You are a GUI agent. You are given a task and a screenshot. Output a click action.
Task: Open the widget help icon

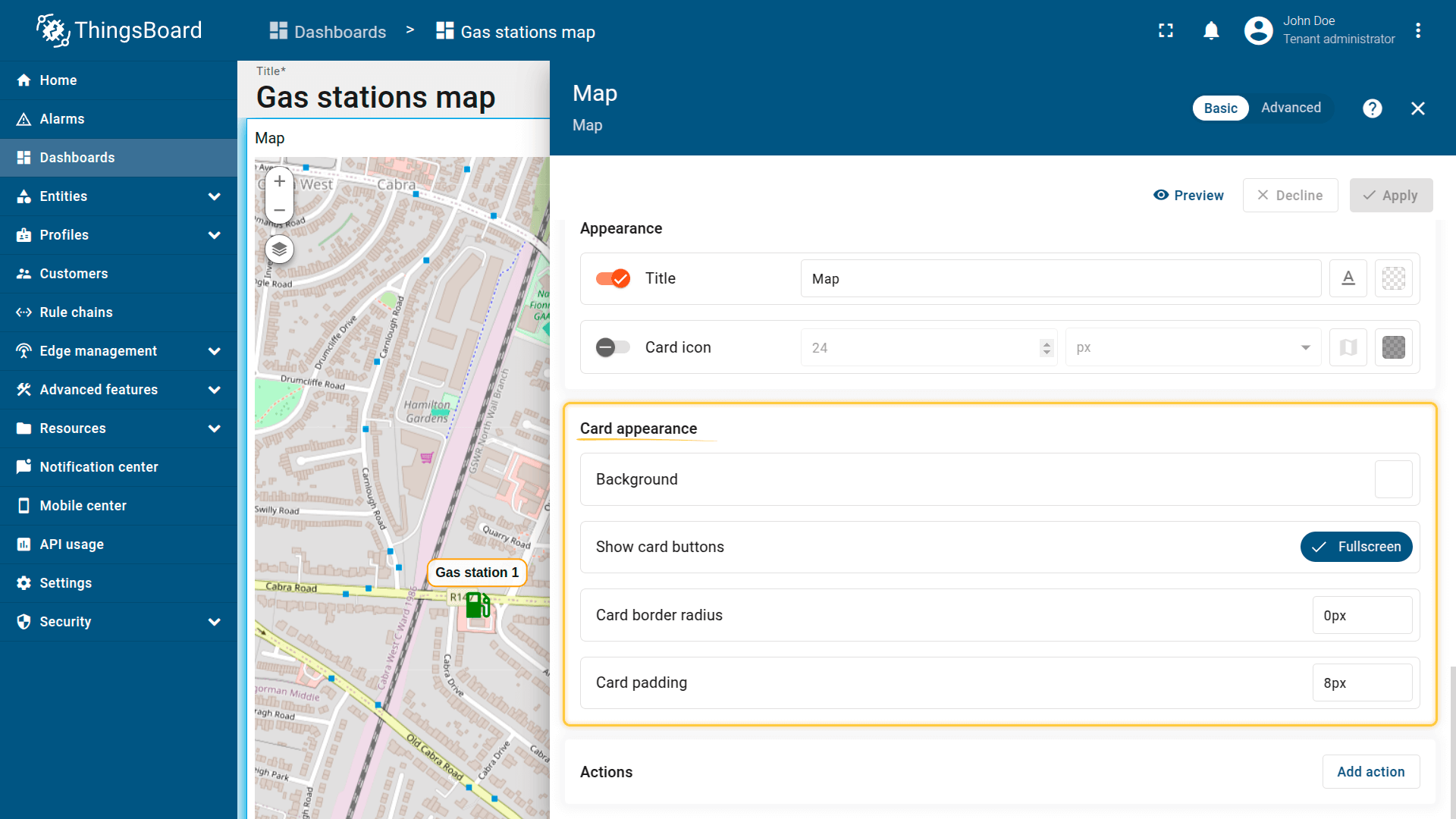pyautogui.click(x=1372, y=108)
